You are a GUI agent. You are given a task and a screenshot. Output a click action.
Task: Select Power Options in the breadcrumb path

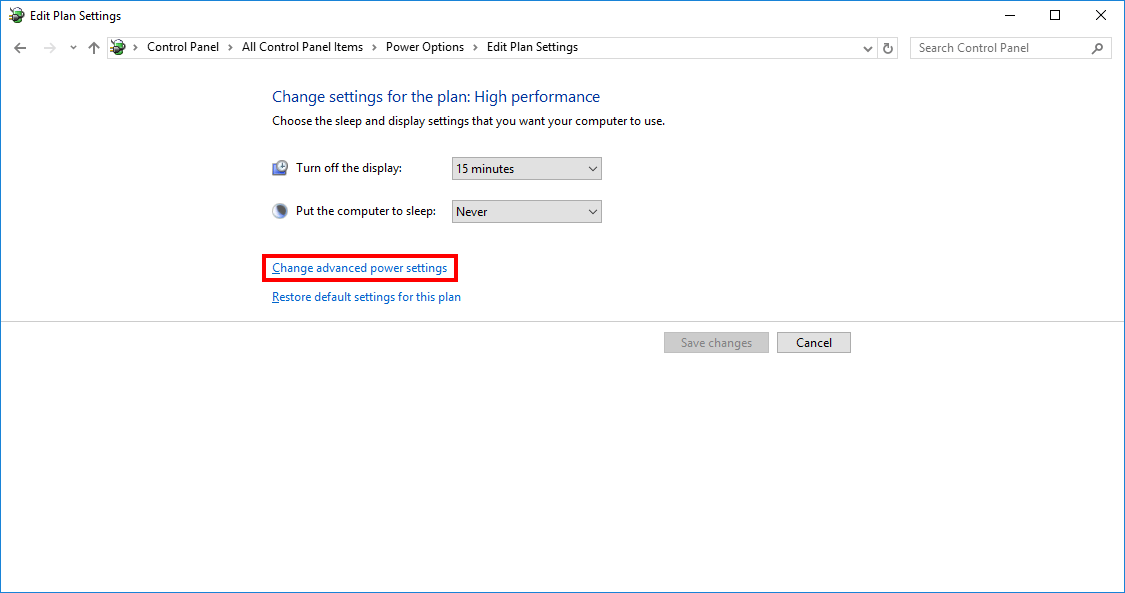click(x=427, y=47)
